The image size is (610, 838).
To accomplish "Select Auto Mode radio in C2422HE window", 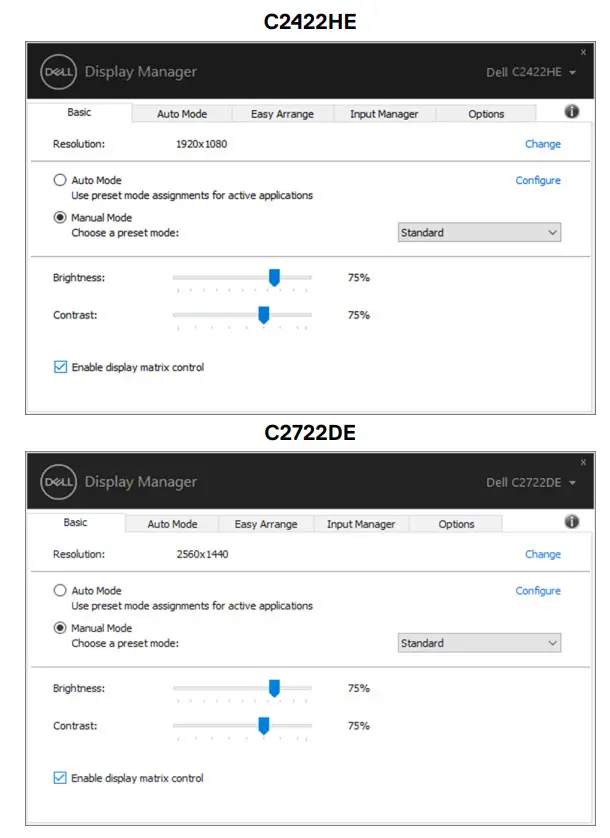I will tap(60, 181).
